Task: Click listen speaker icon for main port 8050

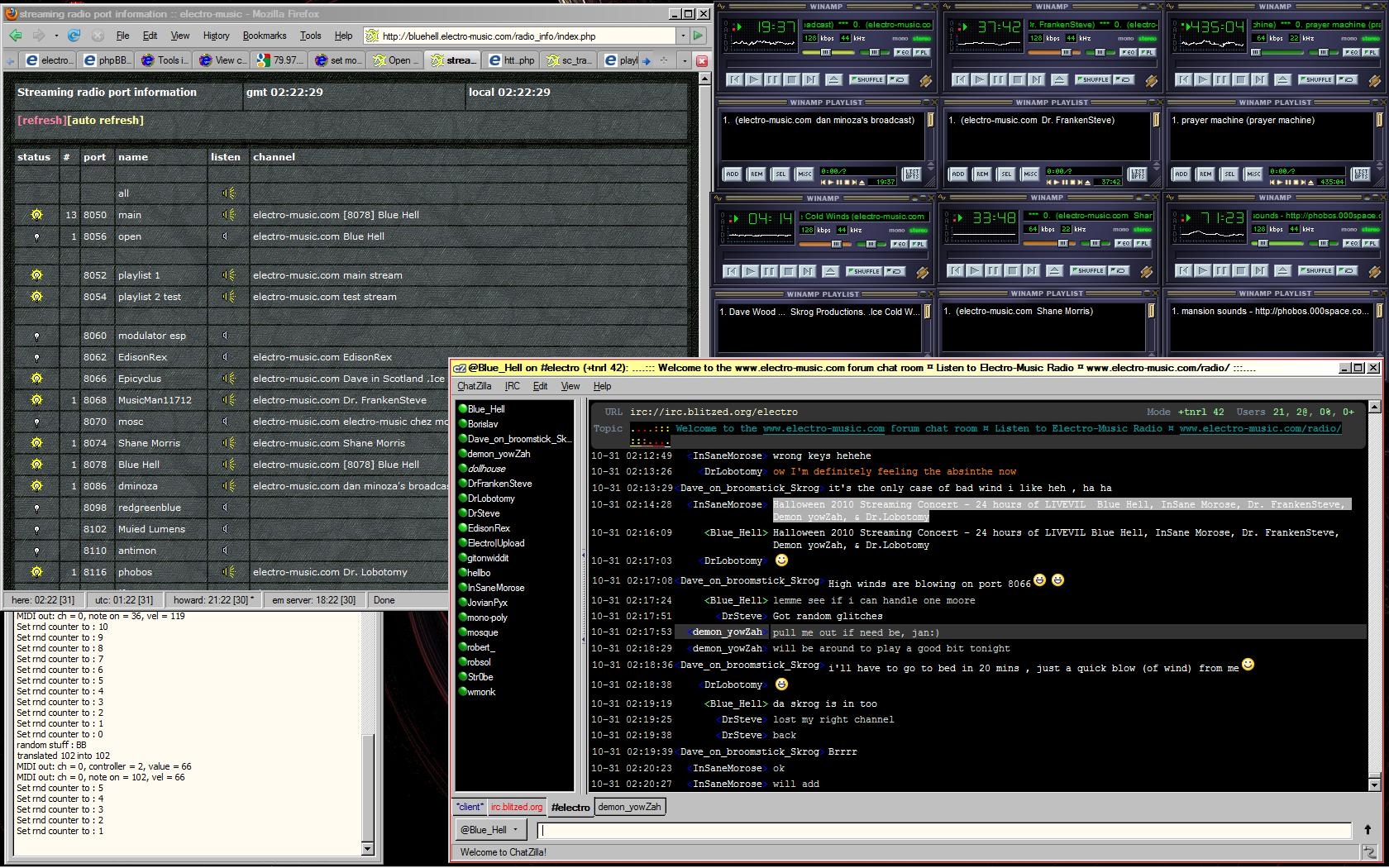Action: (227, 215)
